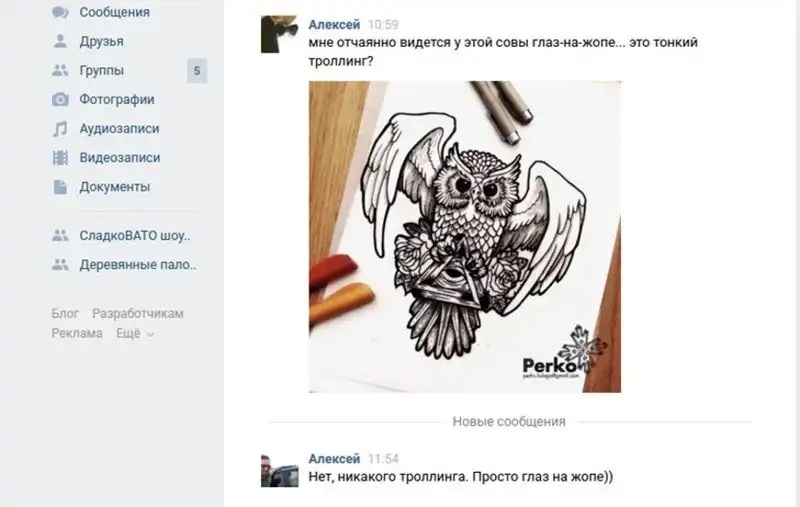Open the Документы file icon
Screen dimensions: 800x507
(x=60, y=187)
